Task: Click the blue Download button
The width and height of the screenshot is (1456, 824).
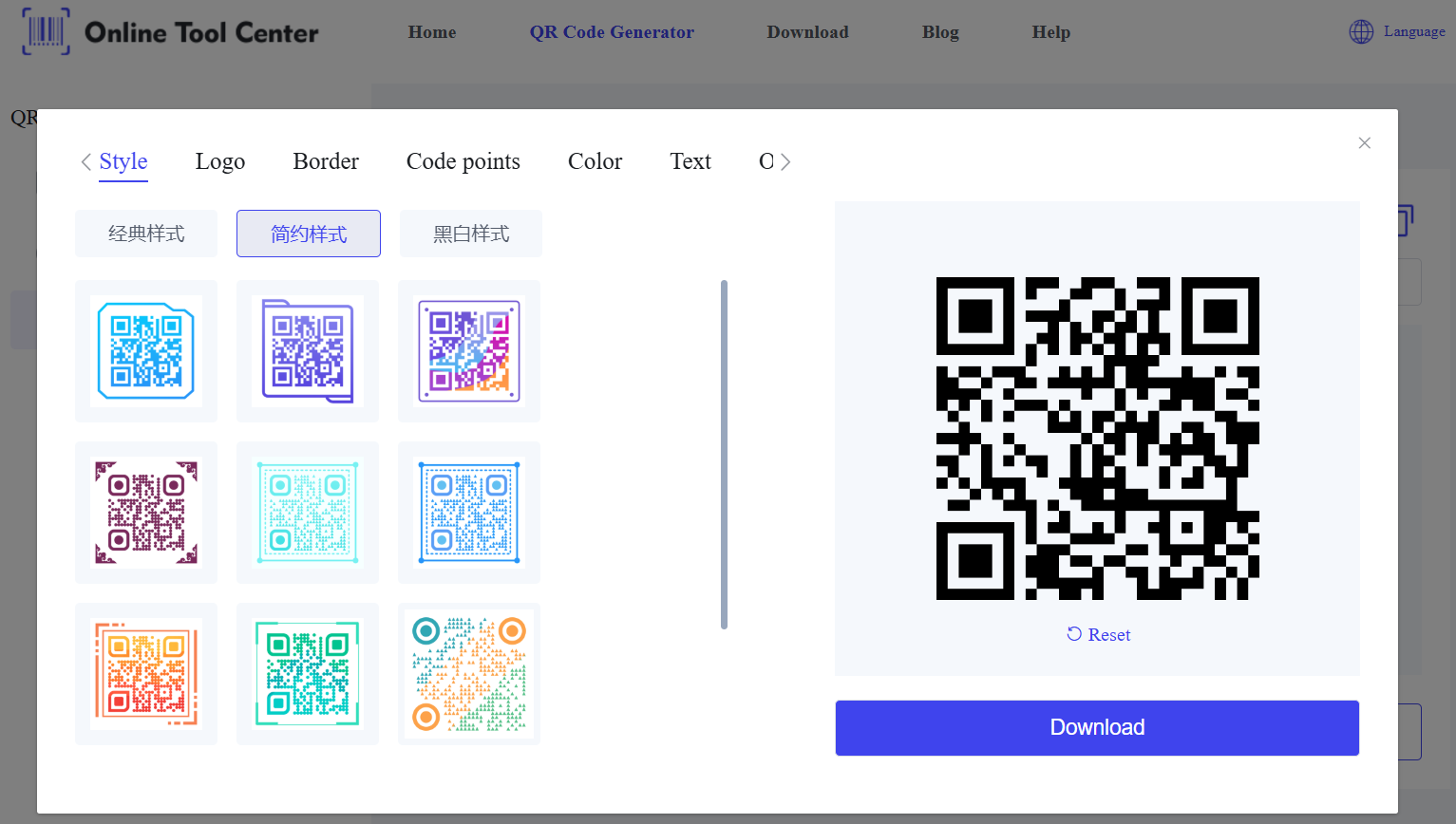Action: (1097, 728)
